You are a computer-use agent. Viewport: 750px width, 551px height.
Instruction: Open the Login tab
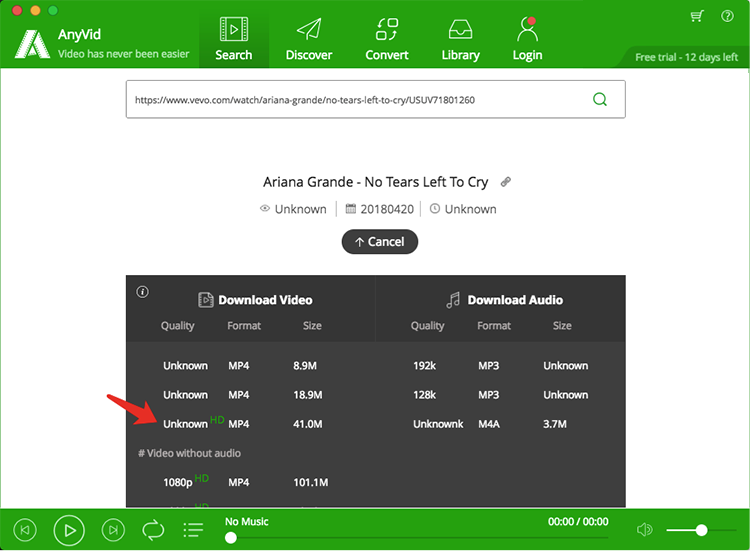point(527,39)
